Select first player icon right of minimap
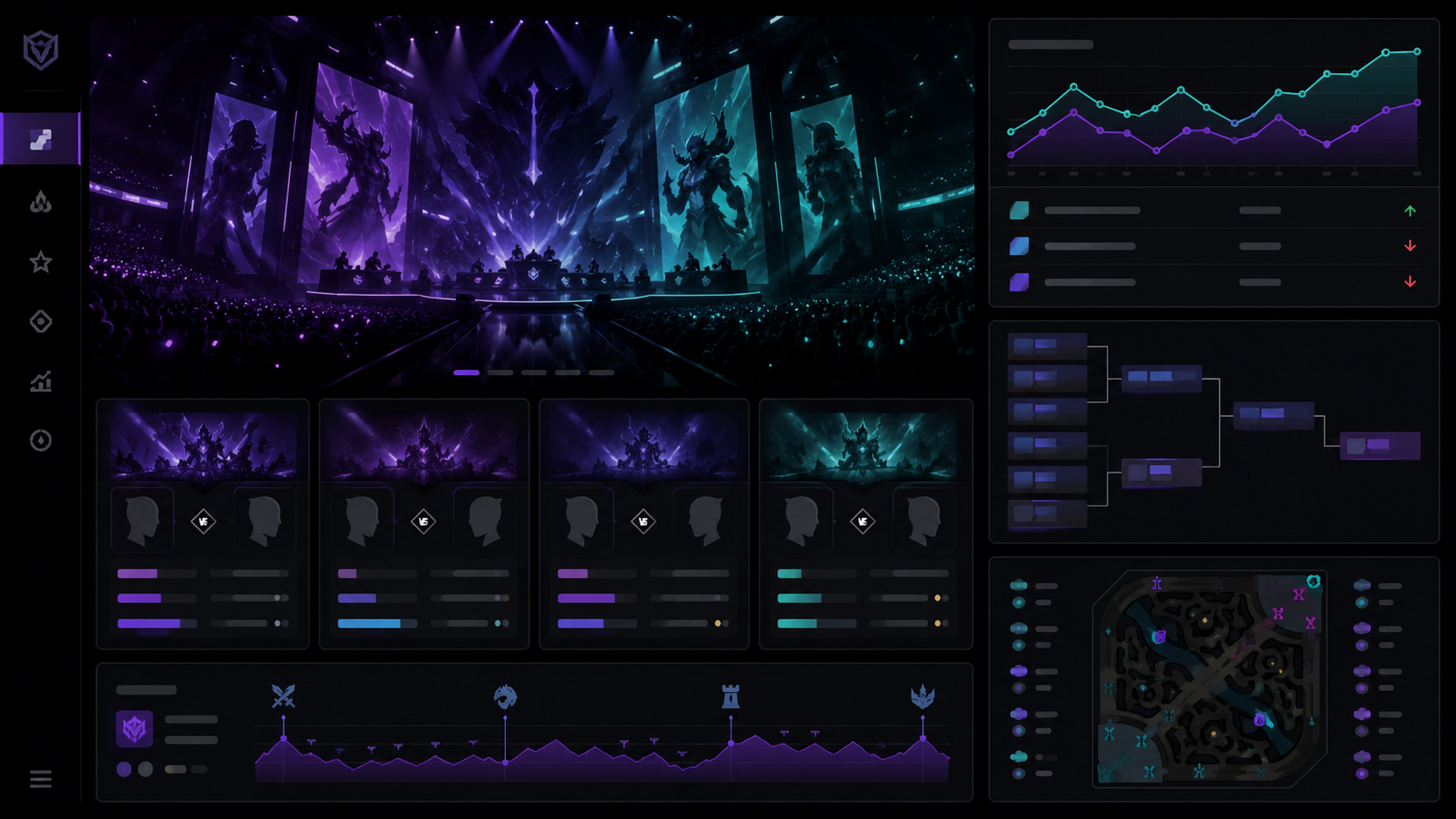Image resolution: width=1456 pixels, height=819 pixels. pos(1363,585)
